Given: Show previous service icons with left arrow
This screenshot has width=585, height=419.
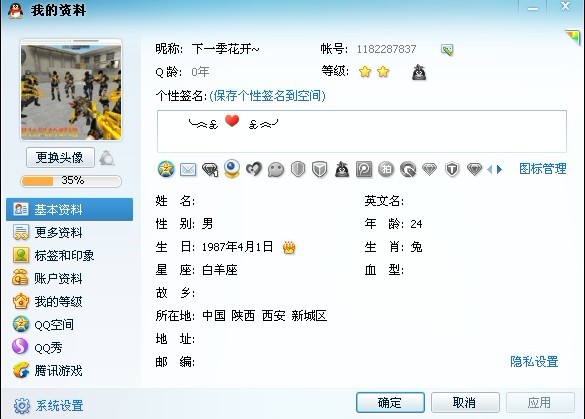Looking at the screenshot, I should pos(490,169).
